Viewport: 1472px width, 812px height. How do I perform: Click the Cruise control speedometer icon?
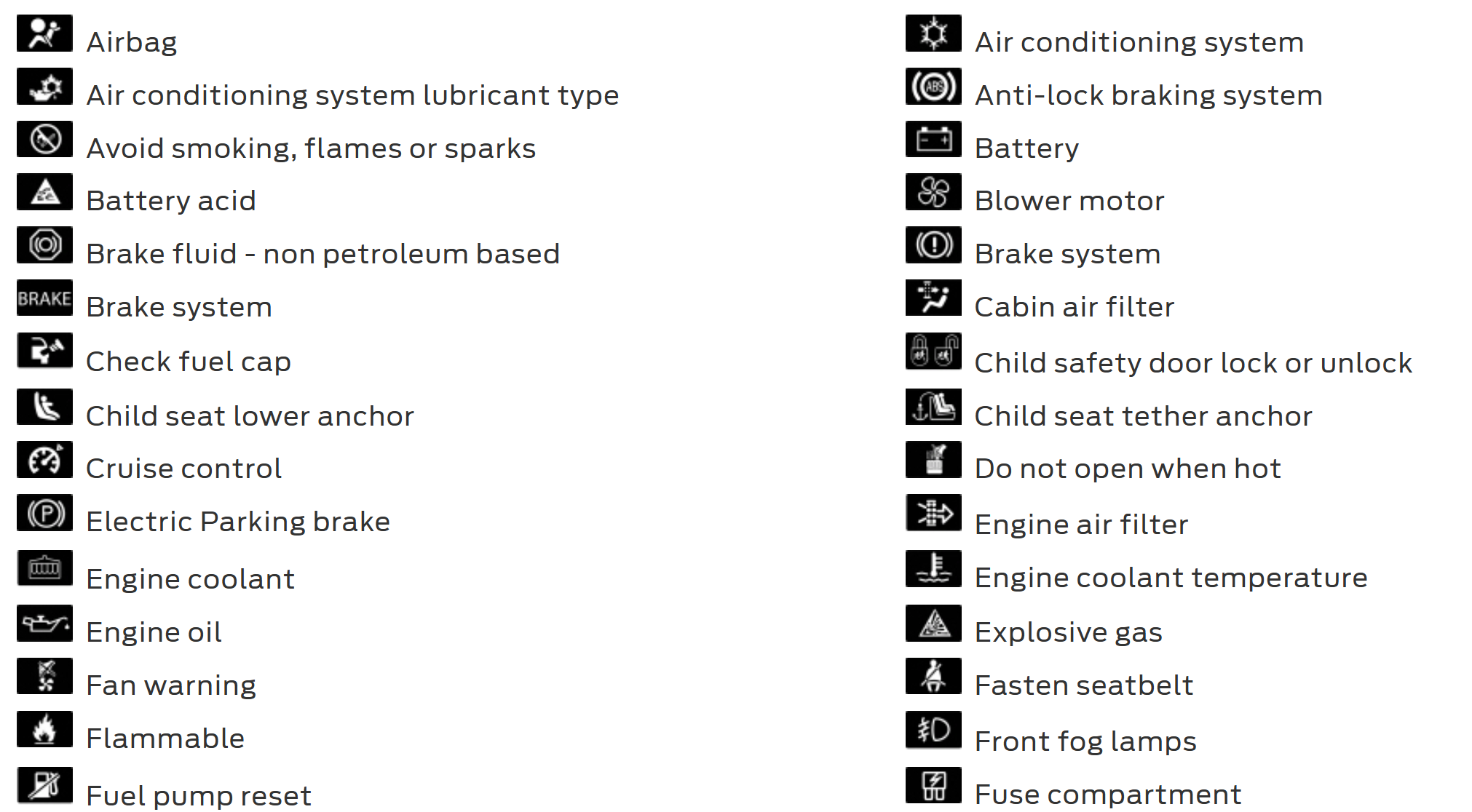pos(44,460)
